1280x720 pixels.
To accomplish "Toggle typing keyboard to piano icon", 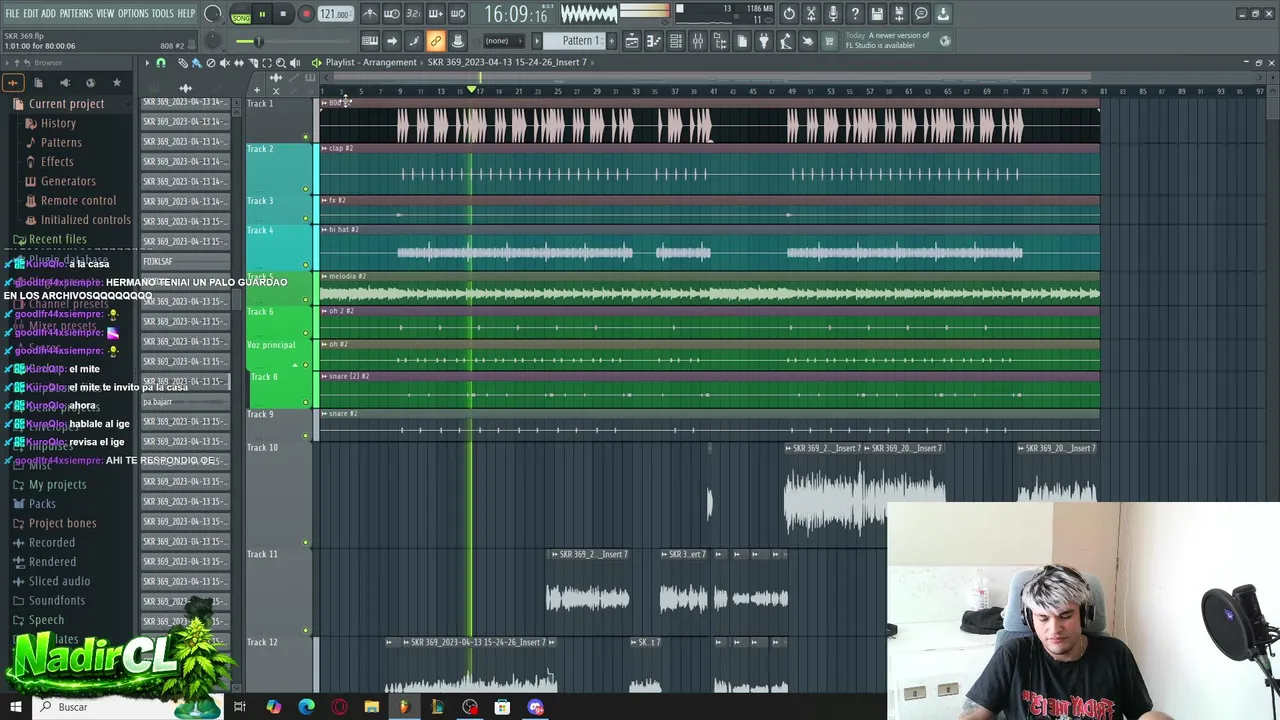I will point(370,41).
